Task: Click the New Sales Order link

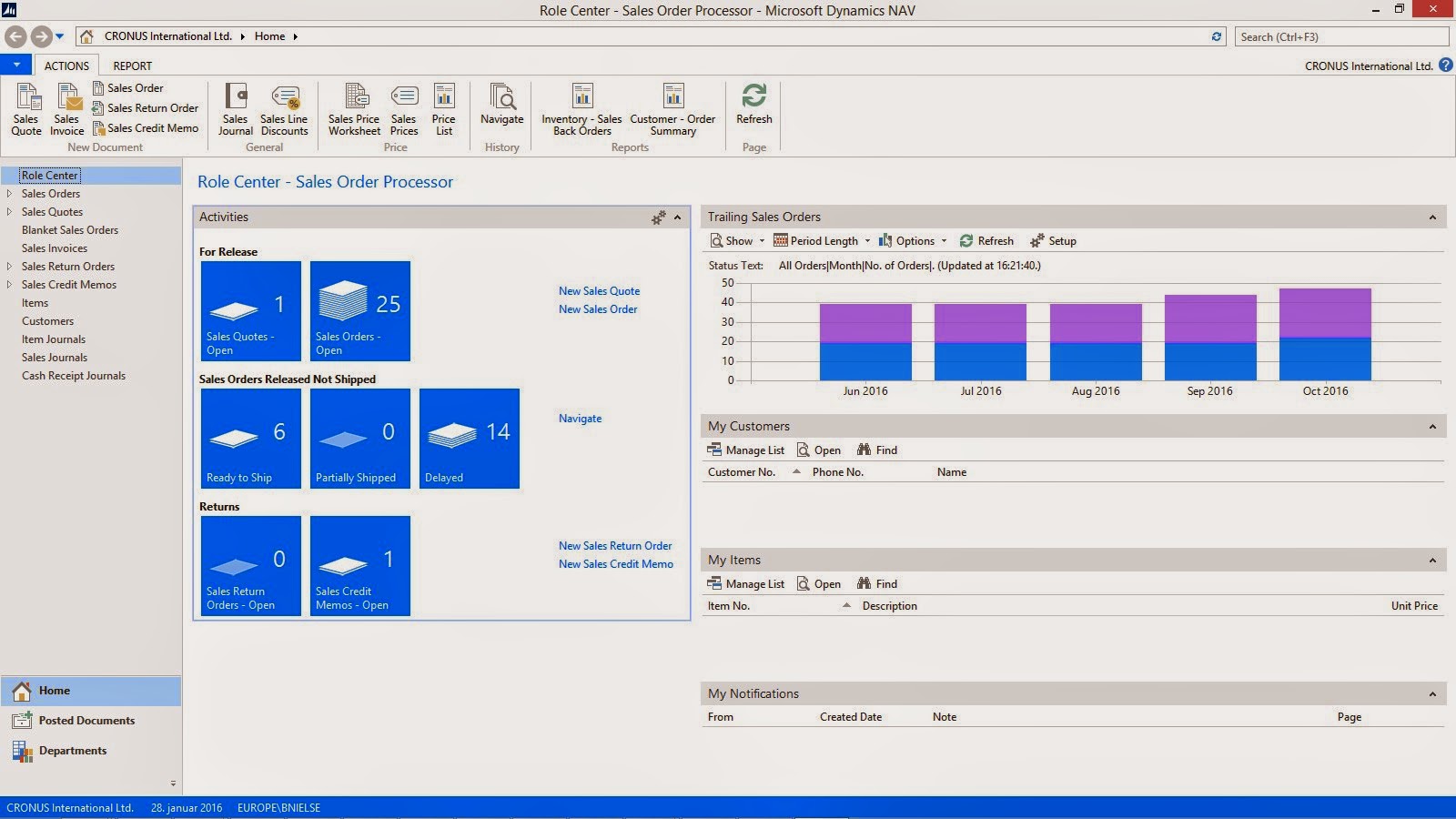Action: (598, 309)
